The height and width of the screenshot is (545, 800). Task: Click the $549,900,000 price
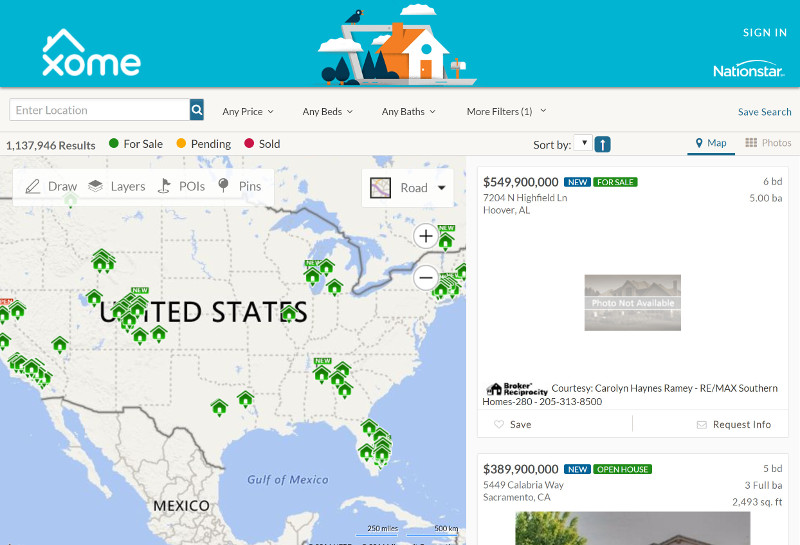(520, 182)
